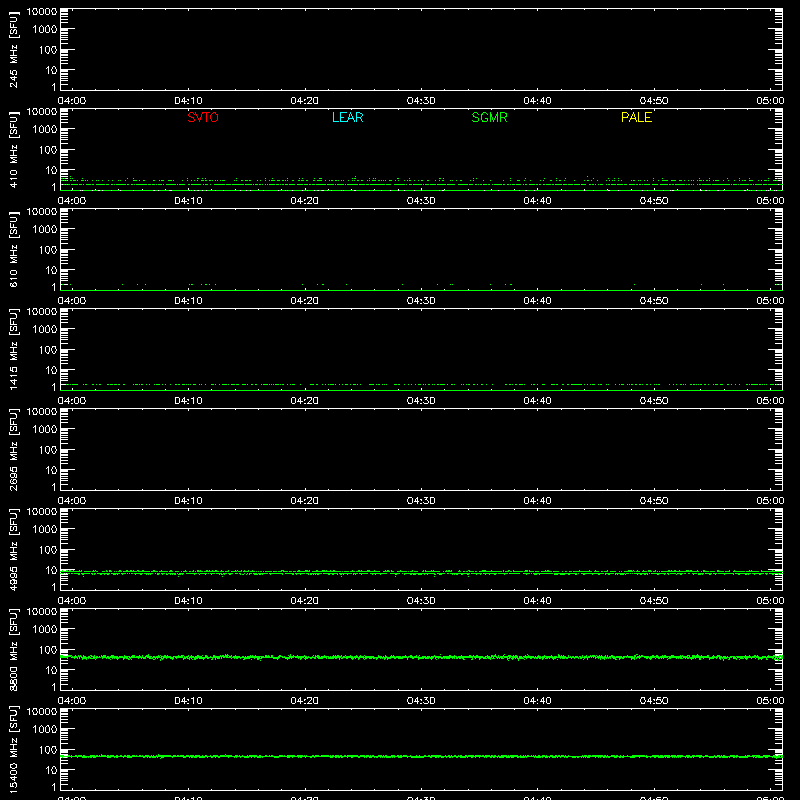Image resolution: width=800 pixels, height=800 pixels.
Task: Click the 1000 tick label on 410 MHz axis
Action: [45, 130]
